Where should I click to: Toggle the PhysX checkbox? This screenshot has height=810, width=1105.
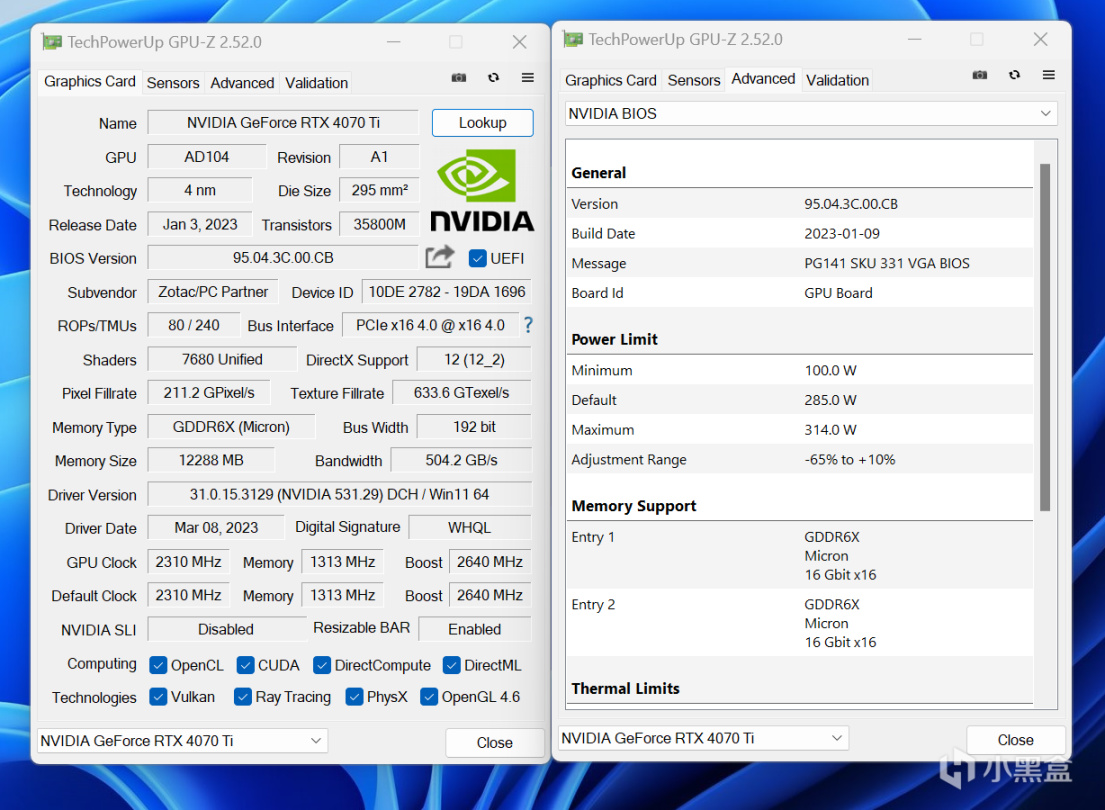(354, 697)
